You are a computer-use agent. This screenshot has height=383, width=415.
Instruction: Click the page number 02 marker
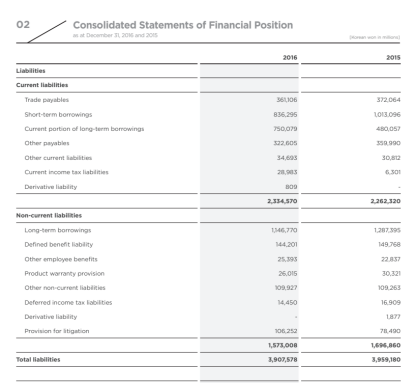pos(23,25)
